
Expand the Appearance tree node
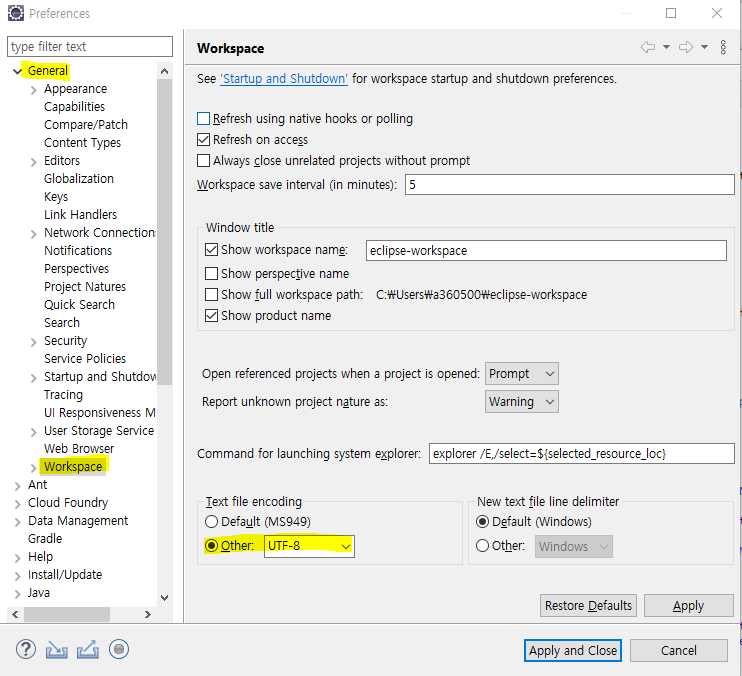(x=34, y=90)
